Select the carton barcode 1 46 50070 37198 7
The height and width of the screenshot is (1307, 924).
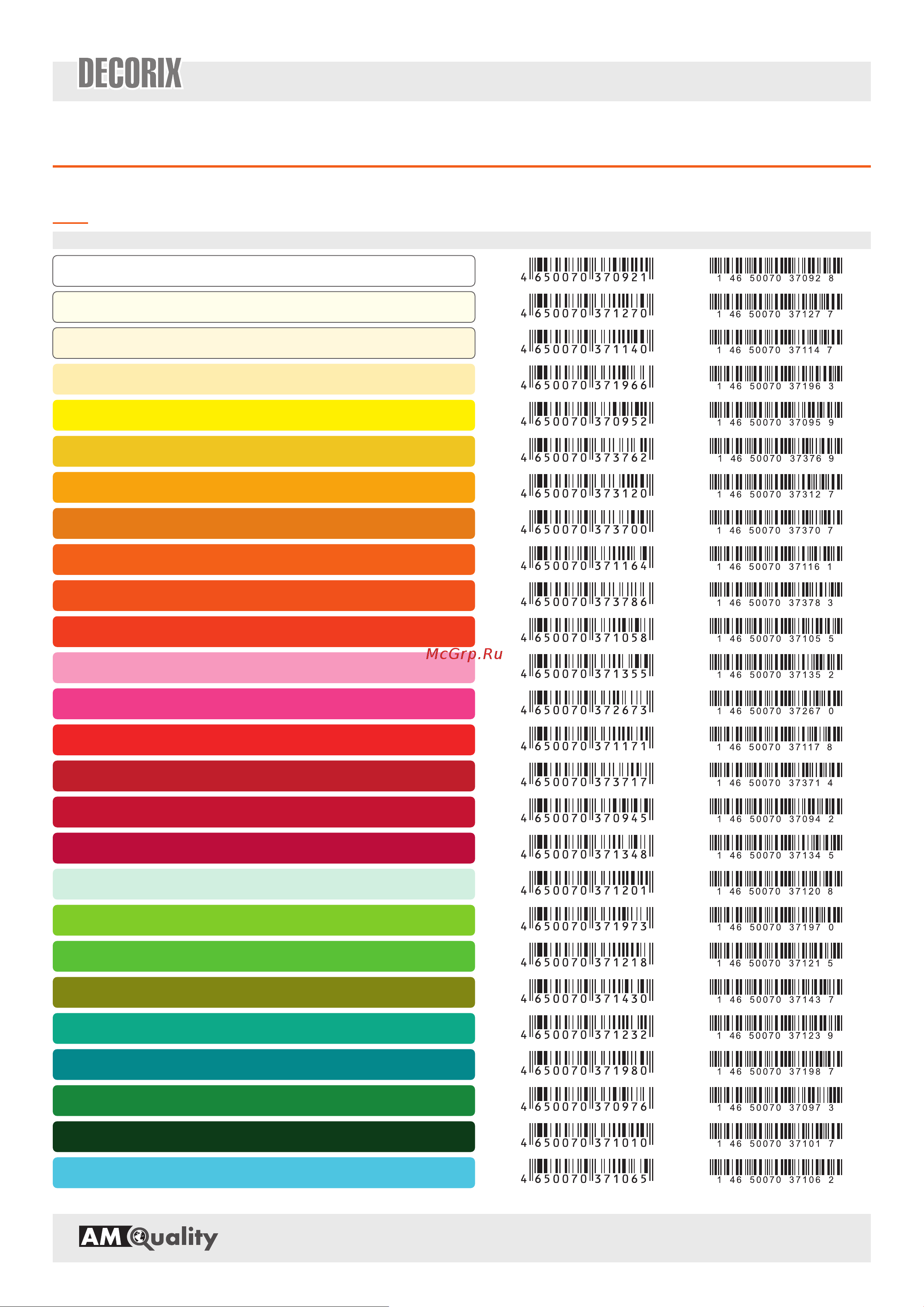tap(775, 1064)
